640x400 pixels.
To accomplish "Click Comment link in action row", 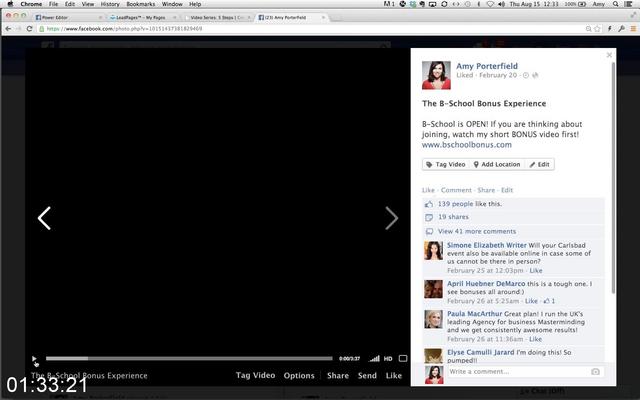I will point(456,190).
